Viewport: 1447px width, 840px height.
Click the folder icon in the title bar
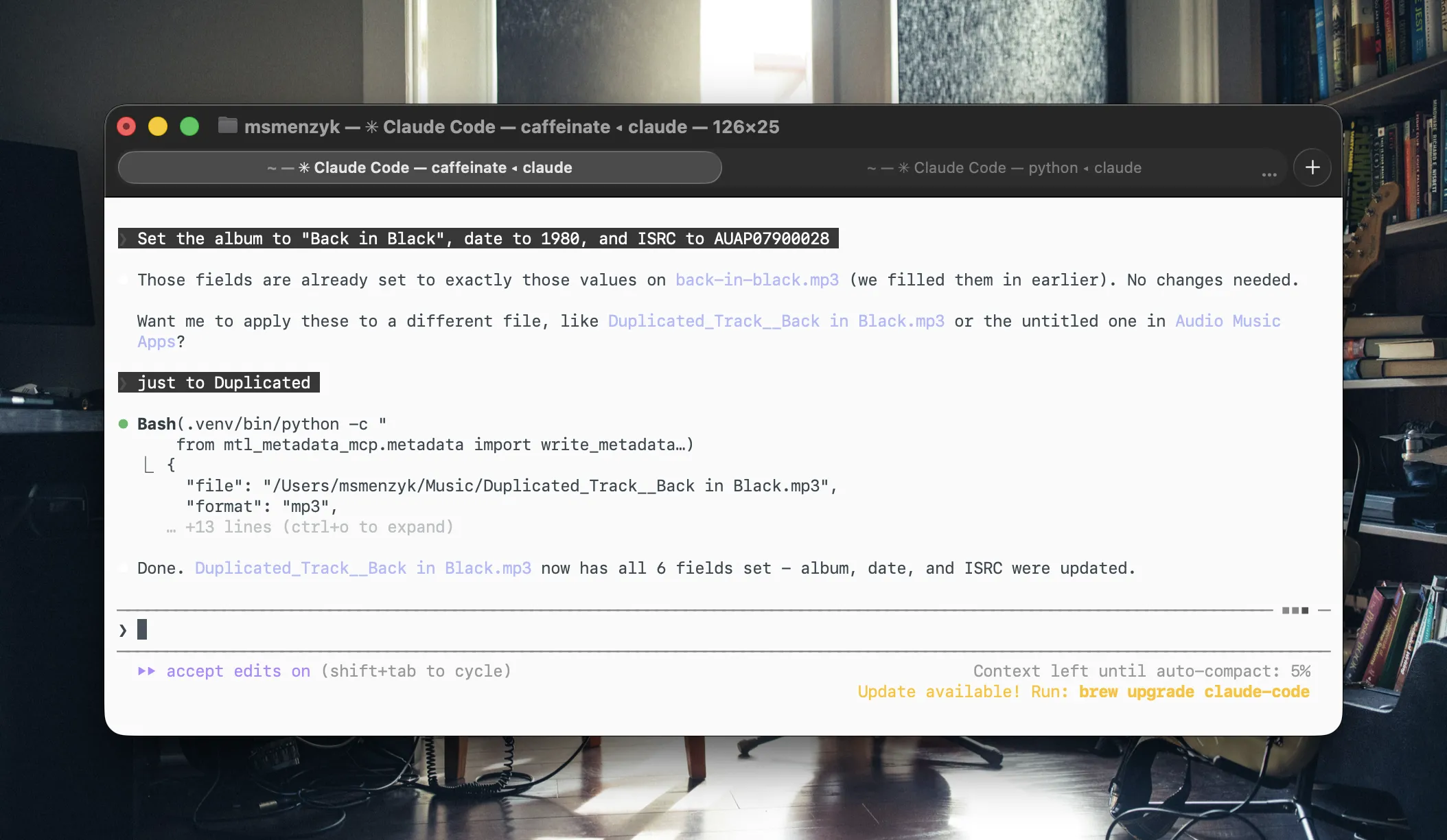[x=227, y=126]
